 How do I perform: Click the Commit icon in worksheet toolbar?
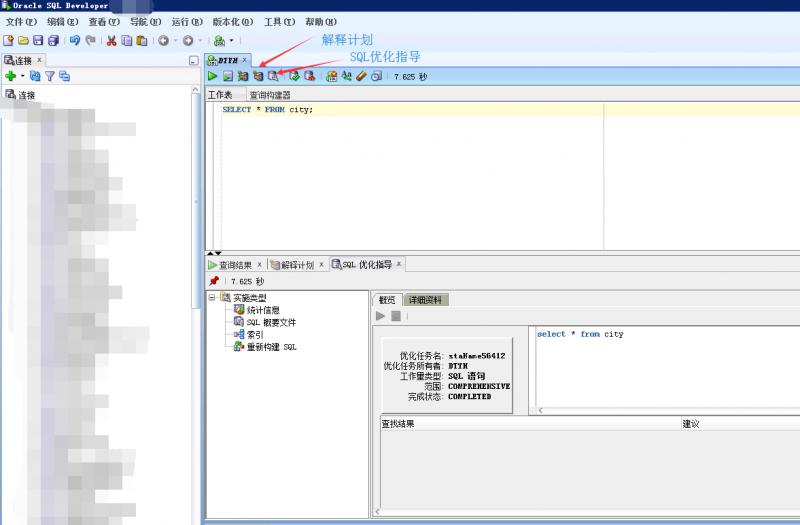(x=294, y=76)
